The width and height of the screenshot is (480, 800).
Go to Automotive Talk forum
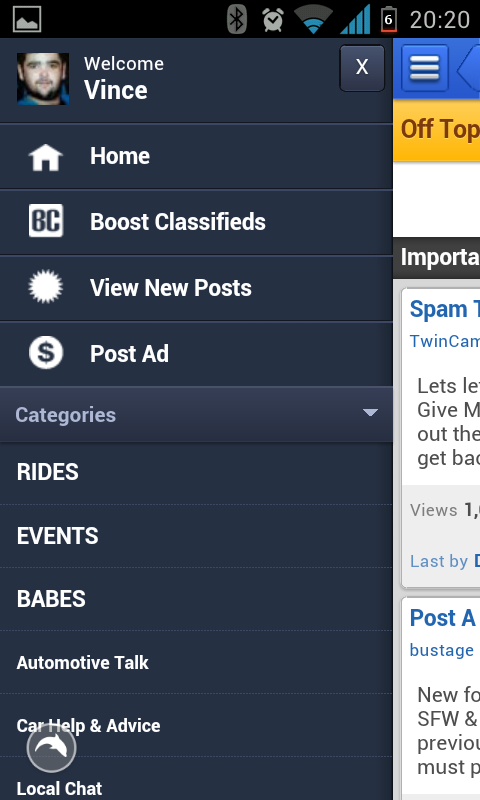[196, 662]
